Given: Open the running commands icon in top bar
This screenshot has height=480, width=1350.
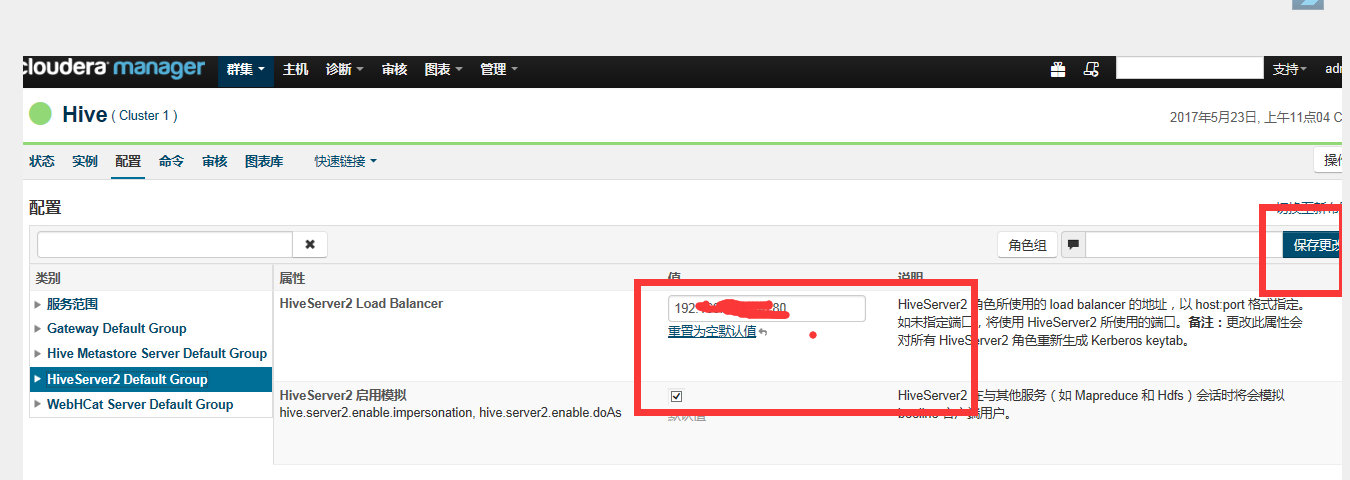Looking at the screenshot, I should click(1092, 69).
